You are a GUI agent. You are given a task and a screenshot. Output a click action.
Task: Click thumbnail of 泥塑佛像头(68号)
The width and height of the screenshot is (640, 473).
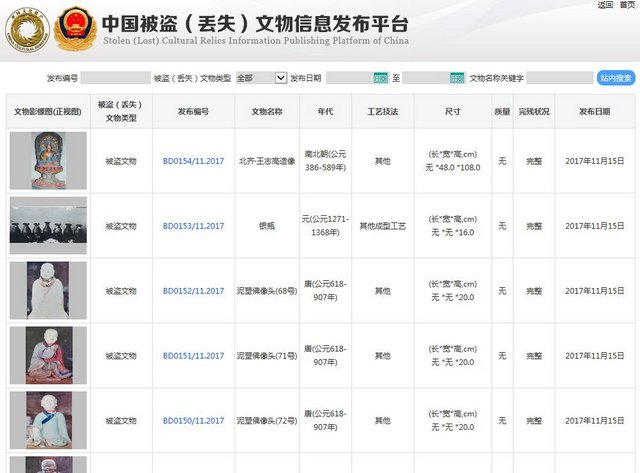[x=48, y=290]
